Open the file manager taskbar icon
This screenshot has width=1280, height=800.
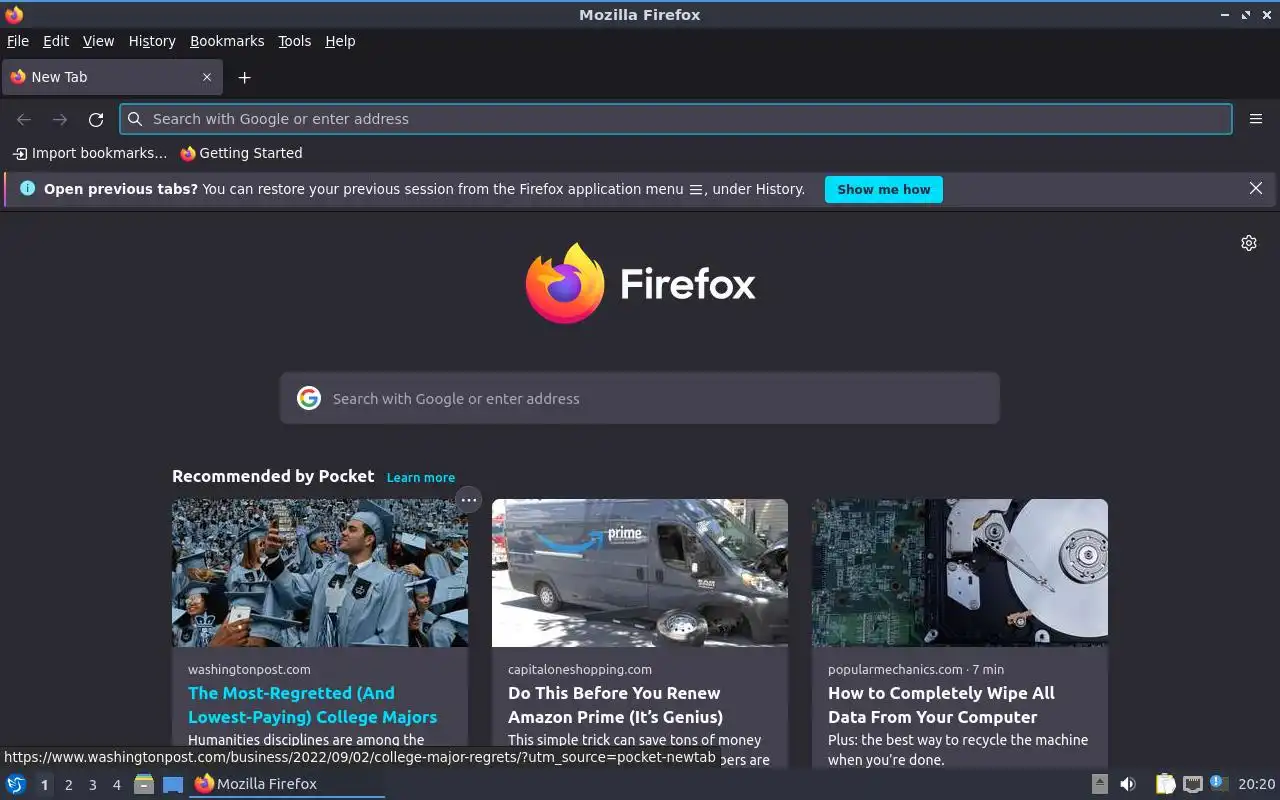point(144,784)
